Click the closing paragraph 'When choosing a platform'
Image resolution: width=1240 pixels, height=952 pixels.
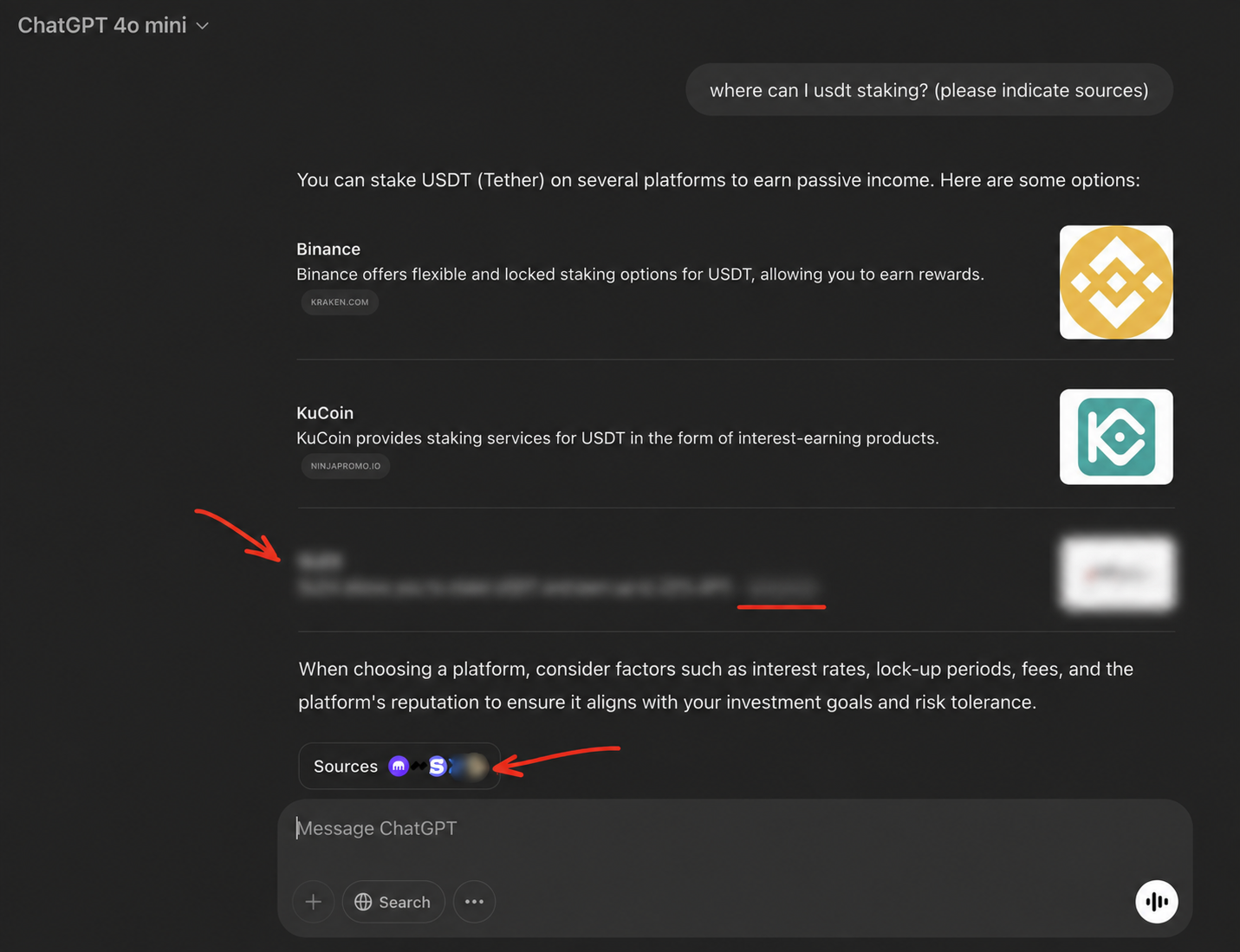(x=716, y=685)
